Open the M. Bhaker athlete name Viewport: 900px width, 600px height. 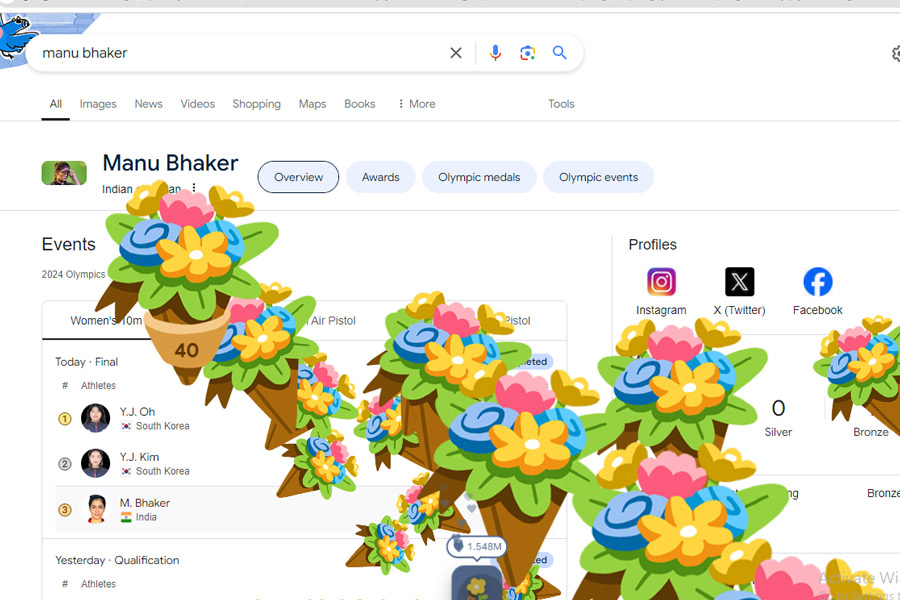[x=145, y=503]
